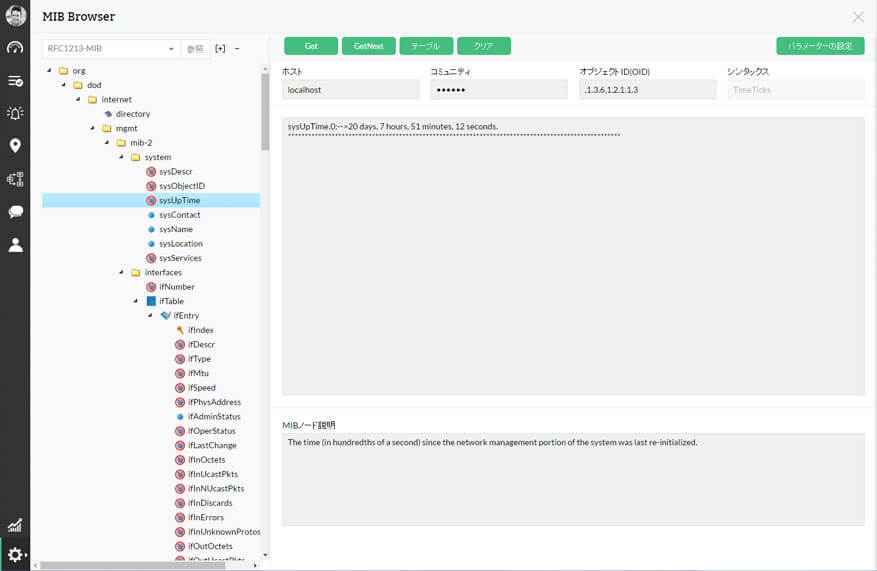This screenshot has height=571, width=877.
Task: Click the alarm siren icon in sidebar
Action: tap(15, 113)
